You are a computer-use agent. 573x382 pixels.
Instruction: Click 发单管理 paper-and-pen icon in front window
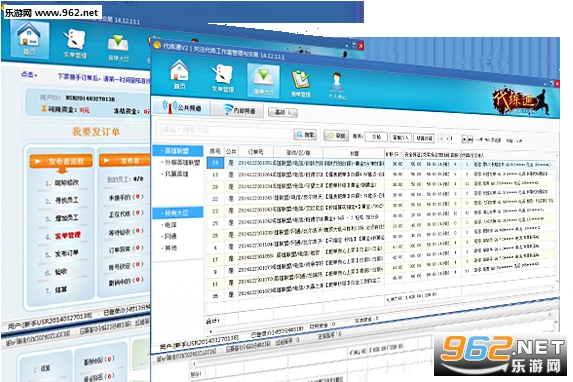pos(223,78)
